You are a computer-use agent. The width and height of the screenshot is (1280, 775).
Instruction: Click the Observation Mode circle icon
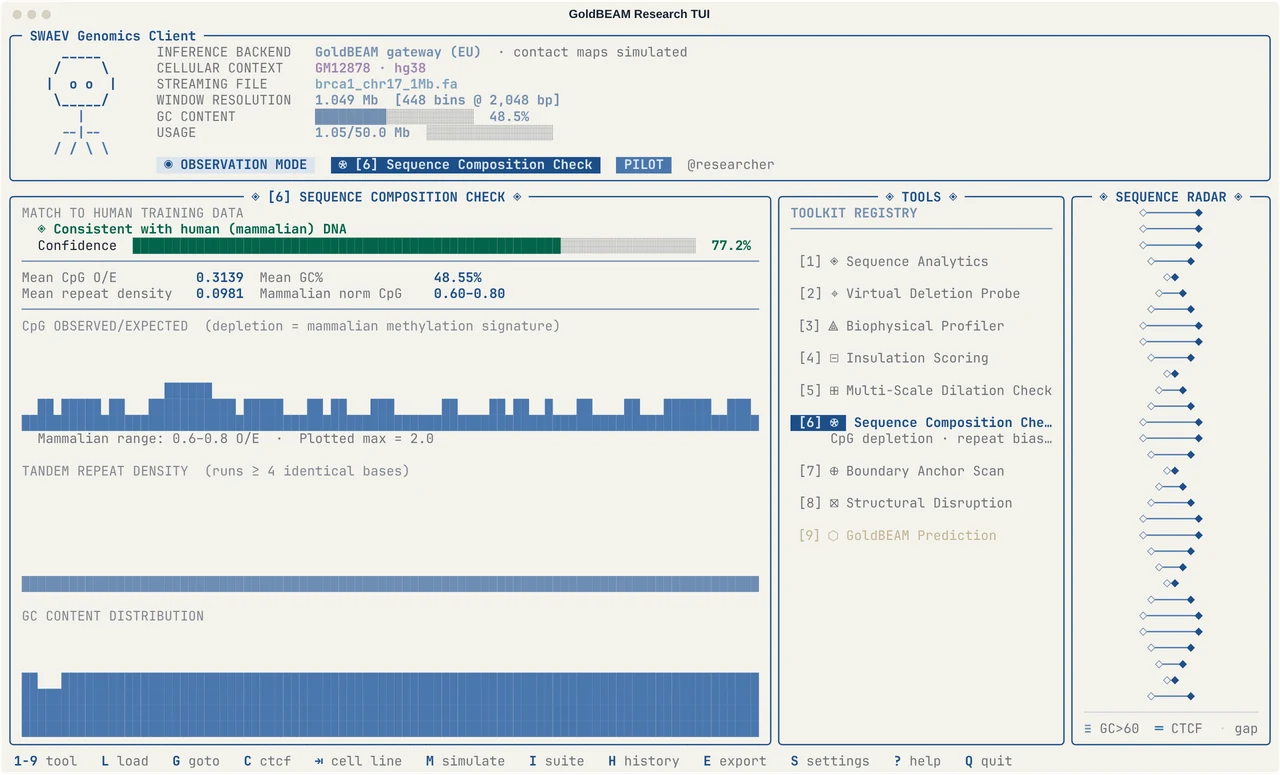click(x=168, y=165)
